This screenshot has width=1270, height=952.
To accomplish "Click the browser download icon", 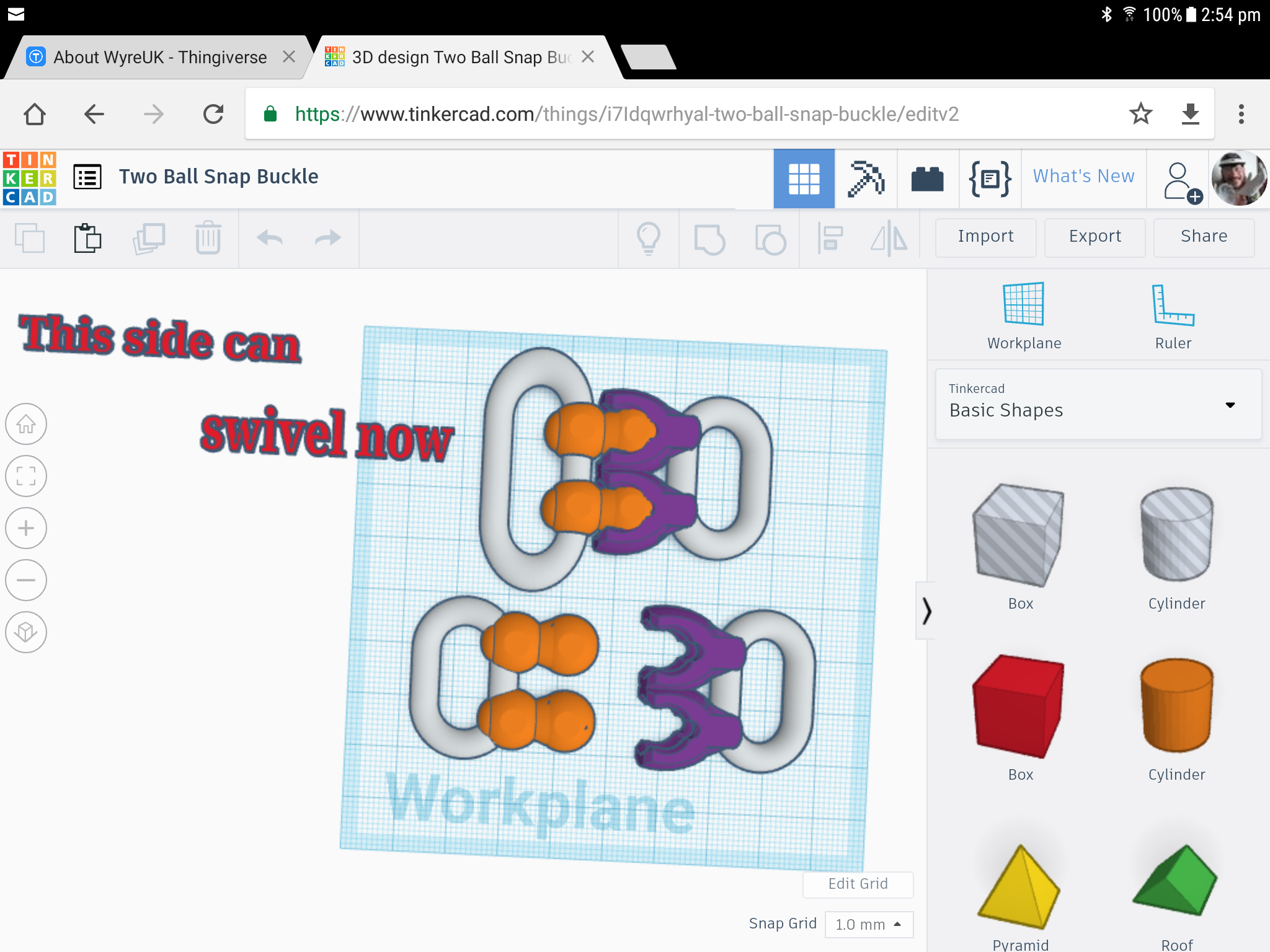I will (x=1190, y=114).
